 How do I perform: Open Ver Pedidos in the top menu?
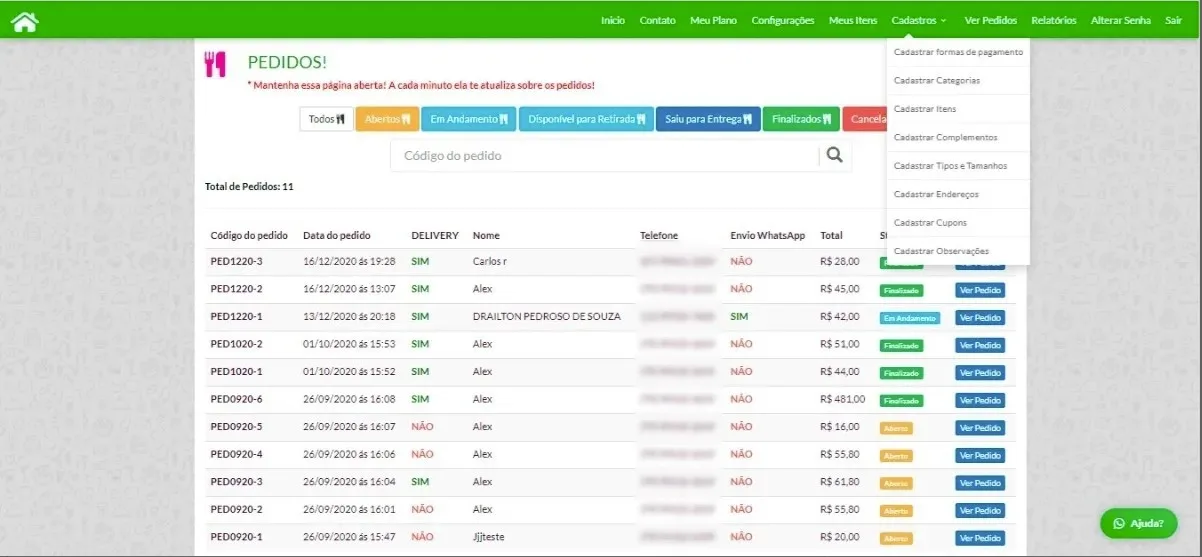point(990,20)
